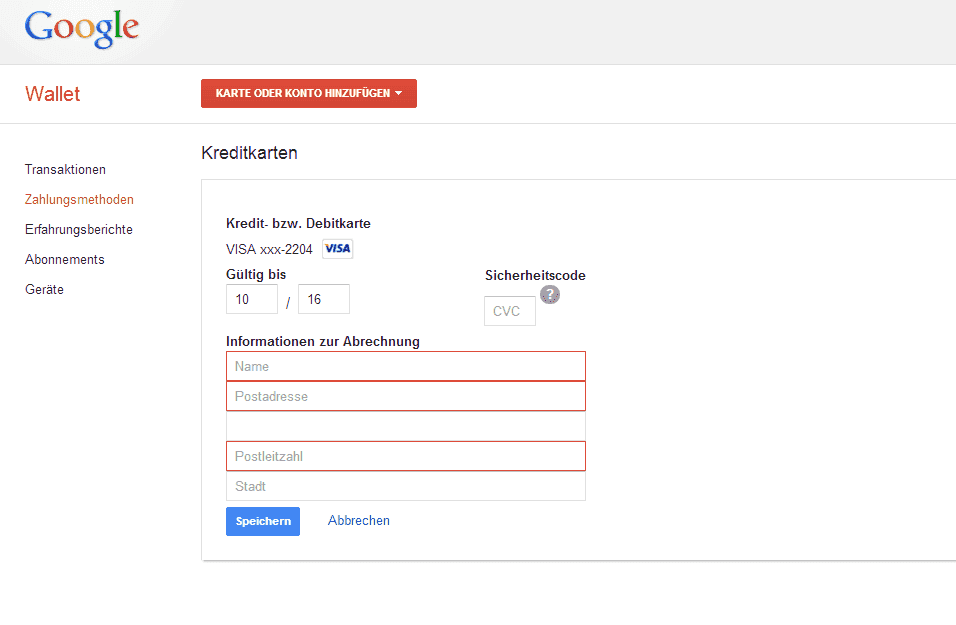Click the Wallet heading link
Viewport: 956px width, 625px height.
coord(52,94)
